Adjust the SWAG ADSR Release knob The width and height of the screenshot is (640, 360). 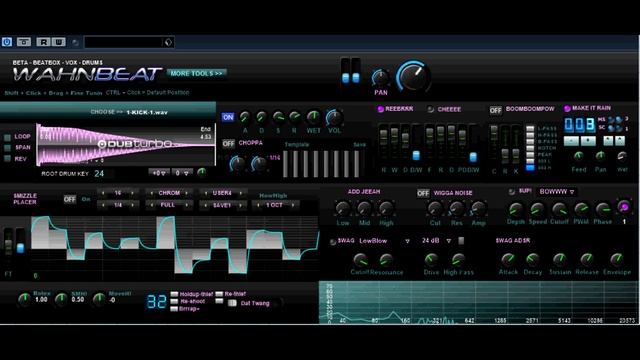[x=587, y=259]
